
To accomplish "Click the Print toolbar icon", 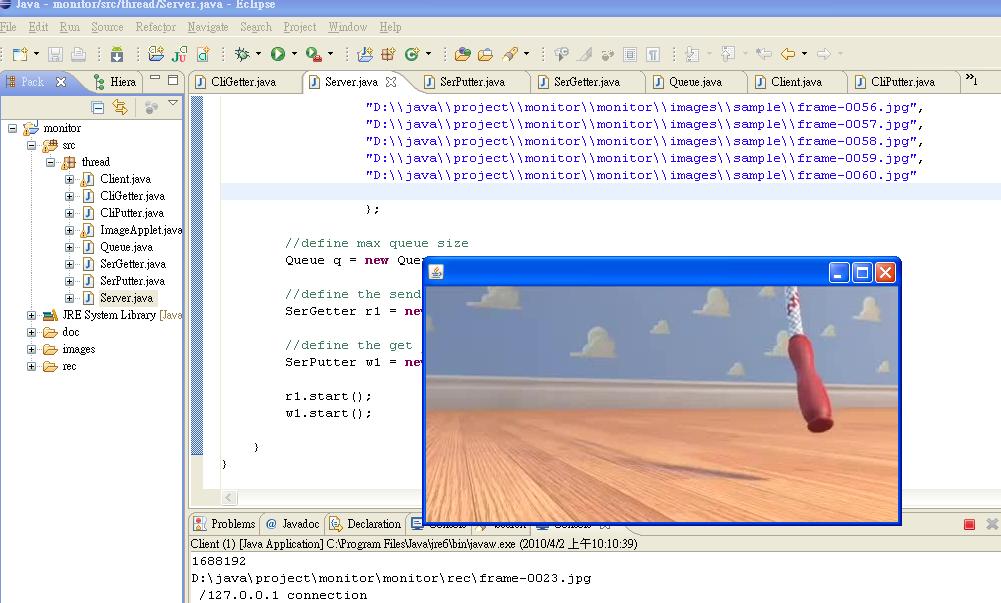I will click(x=79, y=54).
